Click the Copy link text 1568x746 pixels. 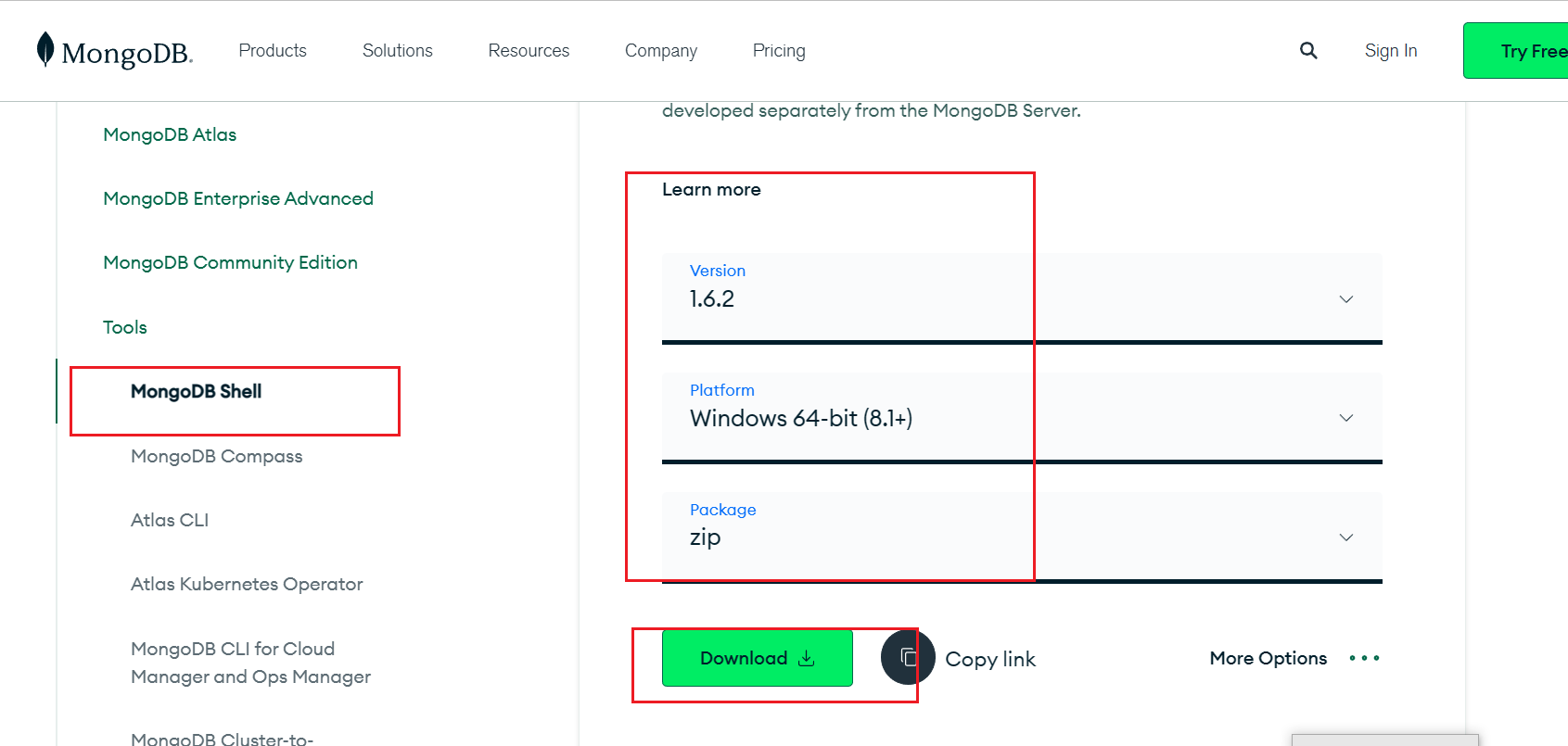990,659
